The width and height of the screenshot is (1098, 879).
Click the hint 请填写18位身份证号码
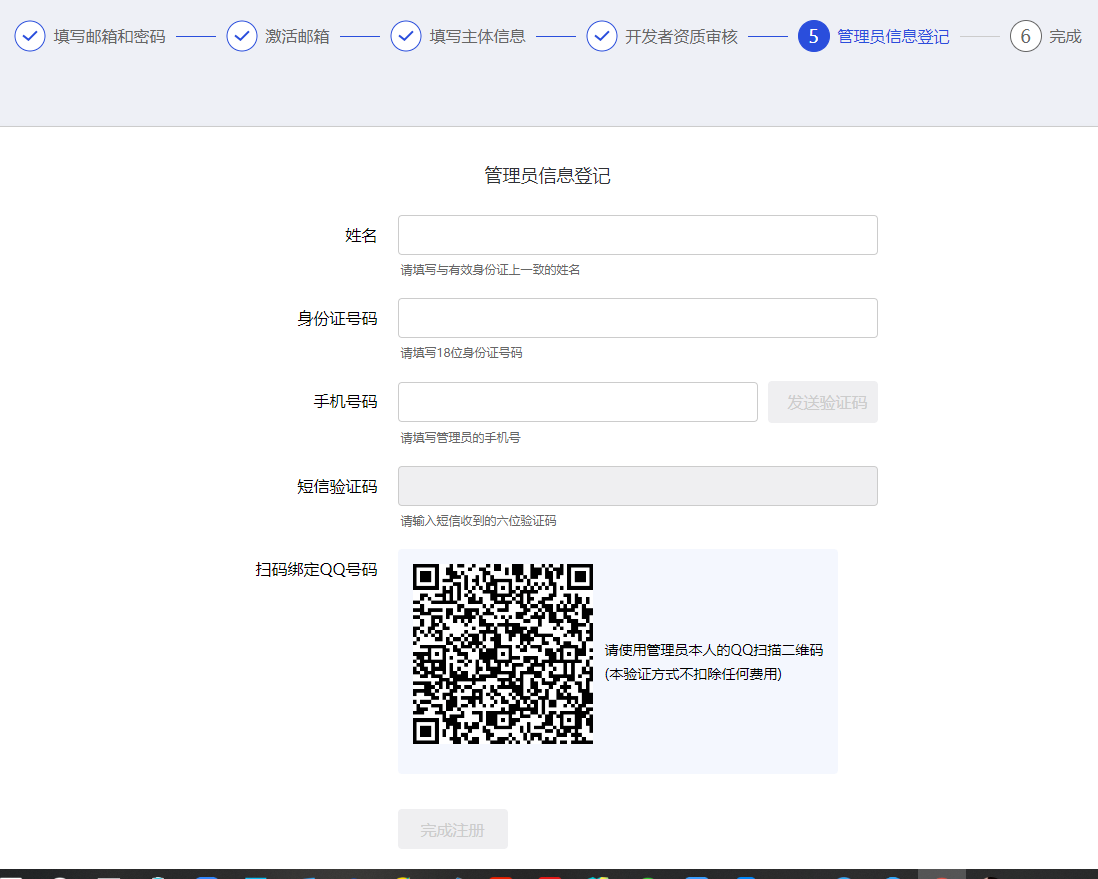tap(461, 353)
